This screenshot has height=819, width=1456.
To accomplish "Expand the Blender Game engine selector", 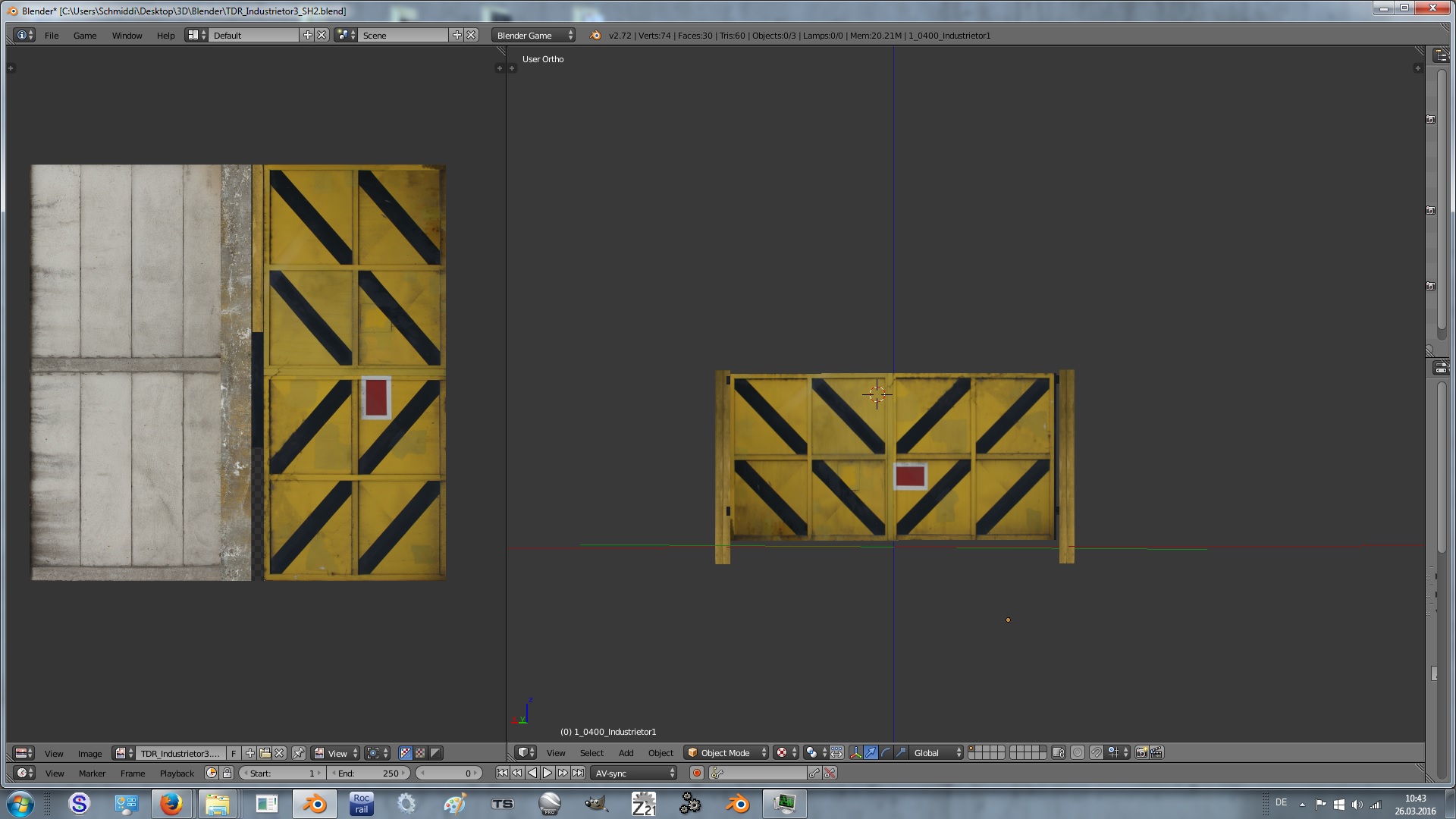I will (533, 35).
